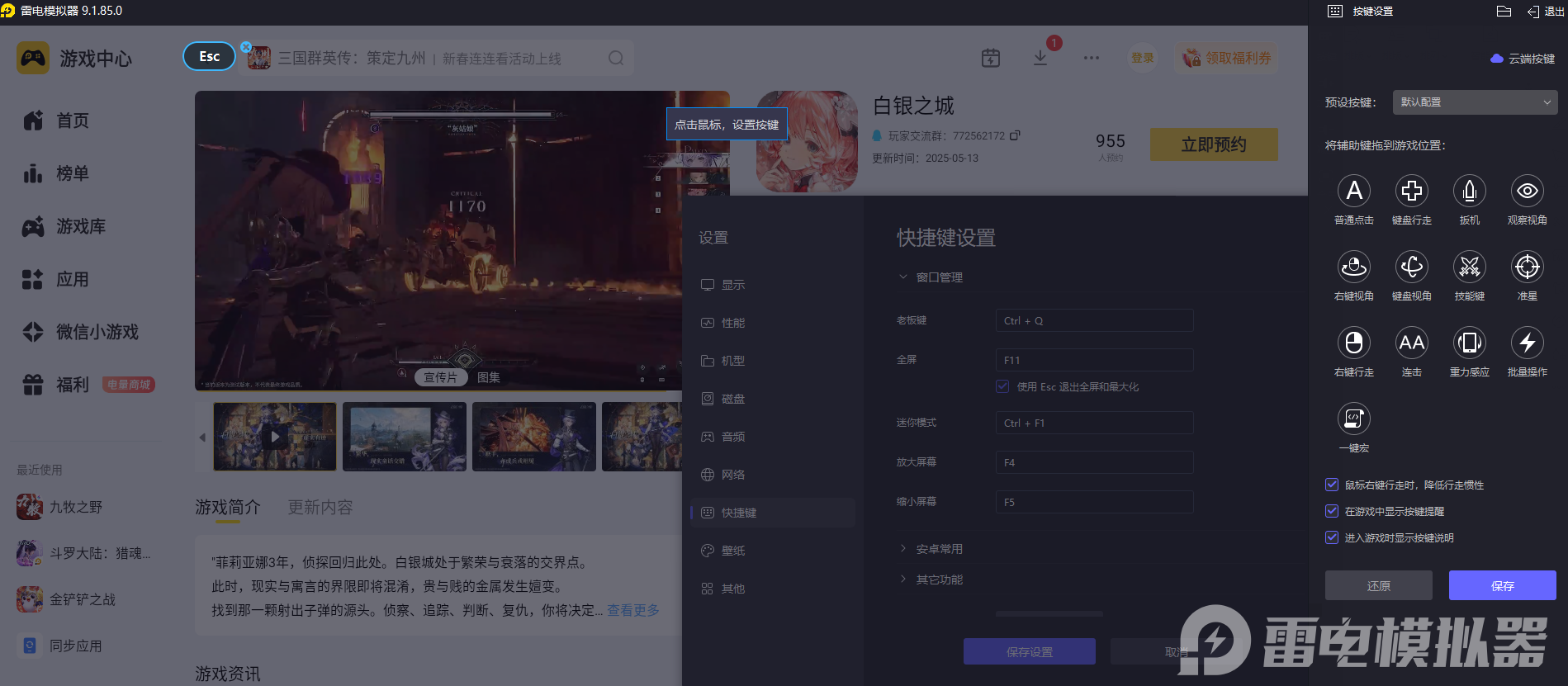This screenshot has height=686, width=1568.
Task: Open 游戏库 game library in sidebar
Action: [x=64, y=226]
